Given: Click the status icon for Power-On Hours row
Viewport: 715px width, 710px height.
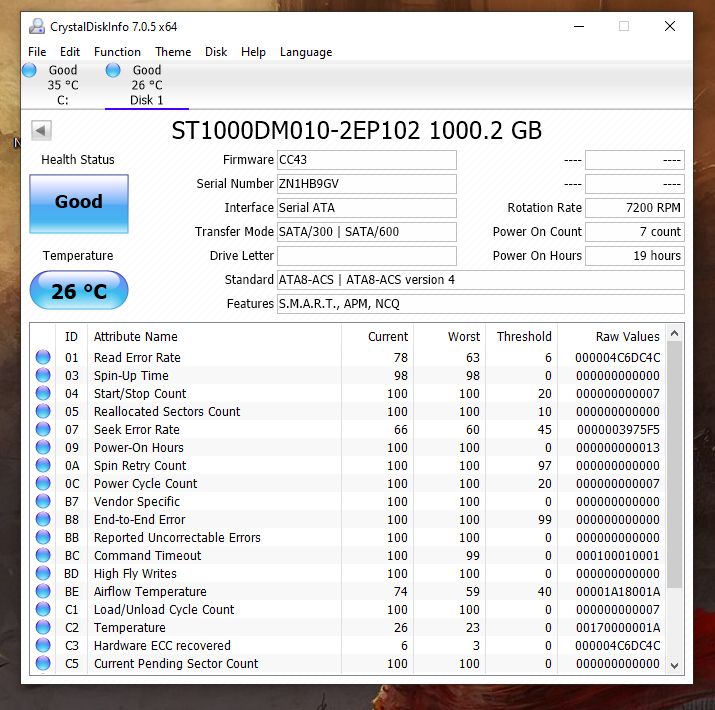Looking at the screenshot, I should pyautogui.click(x=43, y=447).
